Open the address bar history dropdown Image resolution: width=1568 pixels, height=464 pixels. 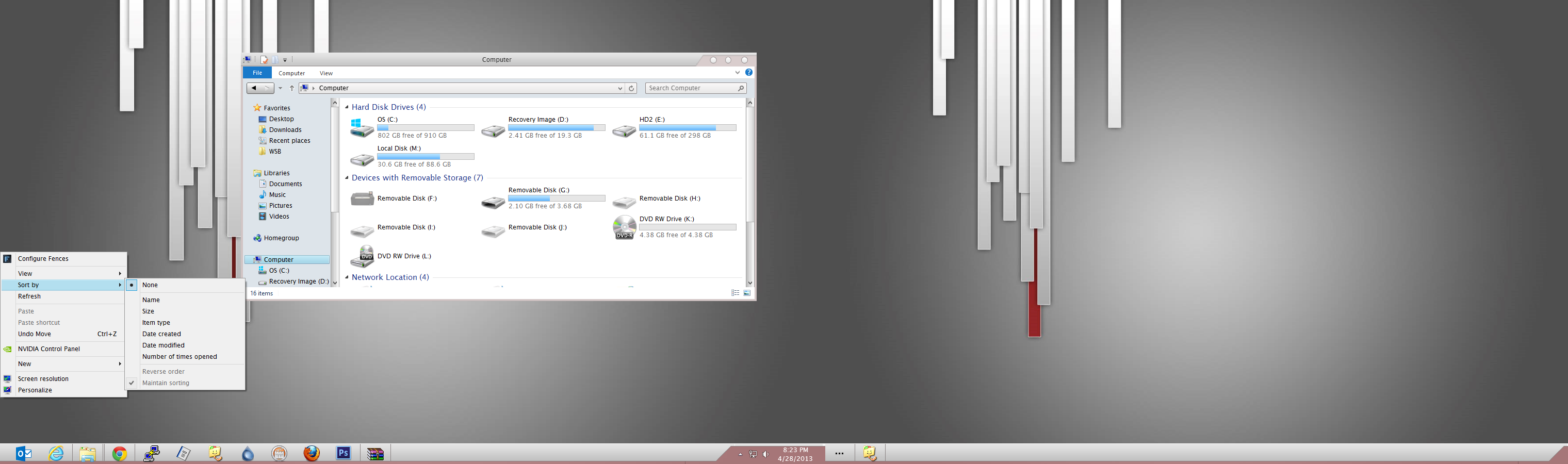tap(619, 88)
